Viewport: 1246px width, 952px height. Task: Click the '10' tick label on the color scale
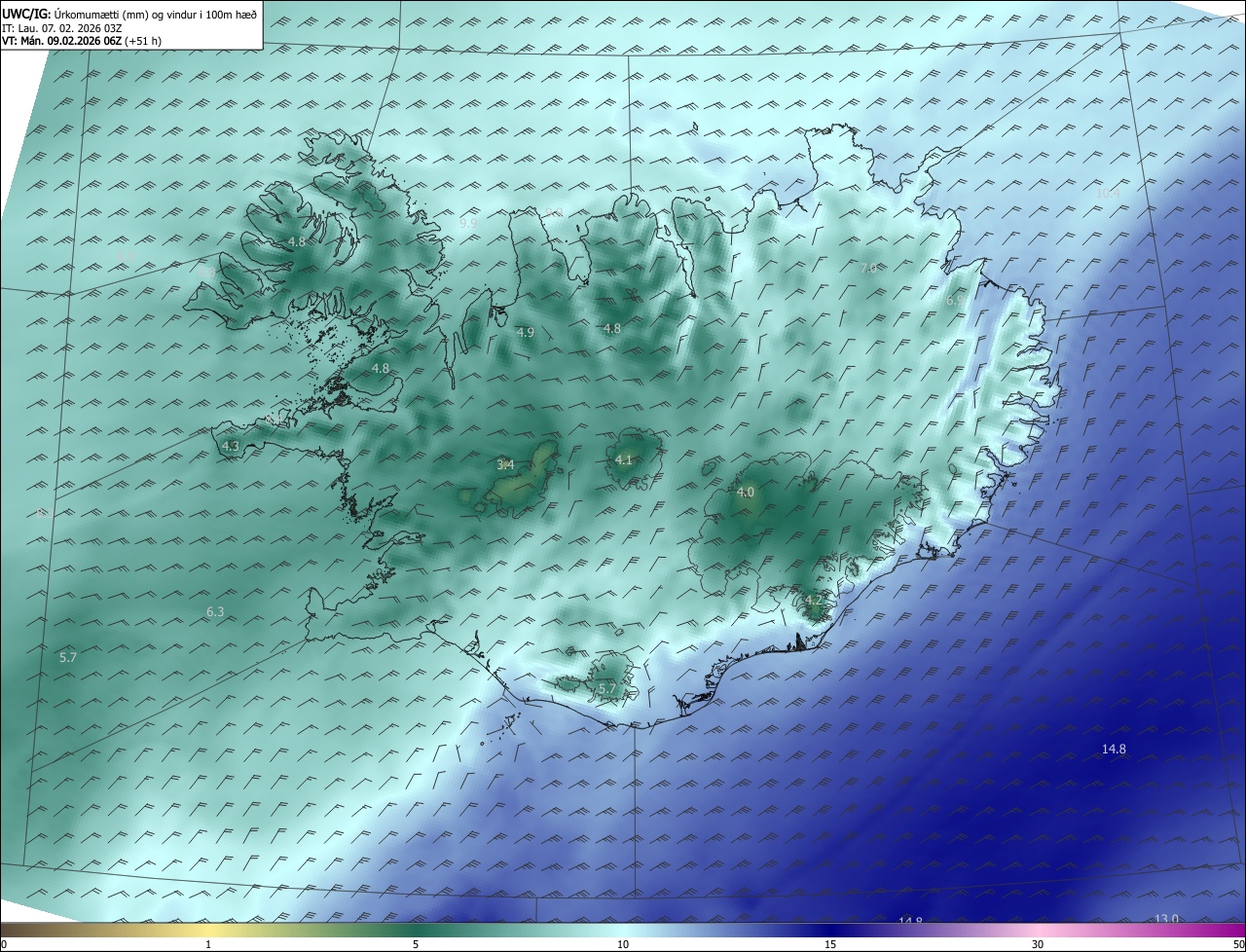pos(623,944)
